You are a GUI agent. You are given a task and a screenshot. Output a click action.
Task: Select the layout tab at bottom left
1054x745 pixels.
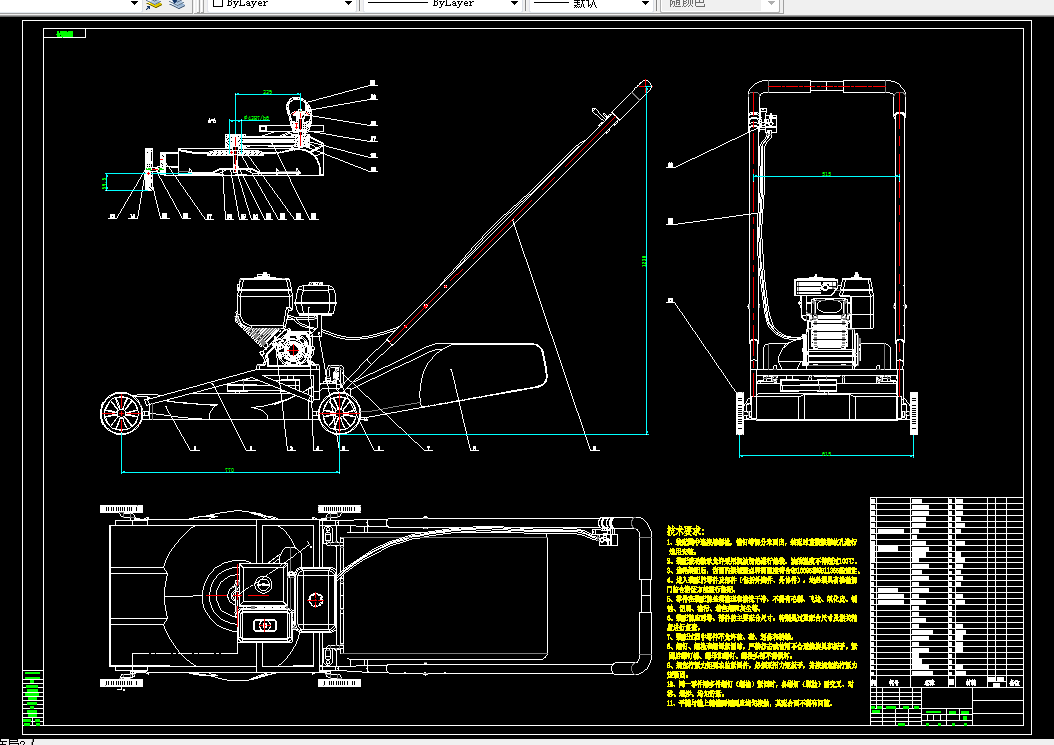click(13, 742)
